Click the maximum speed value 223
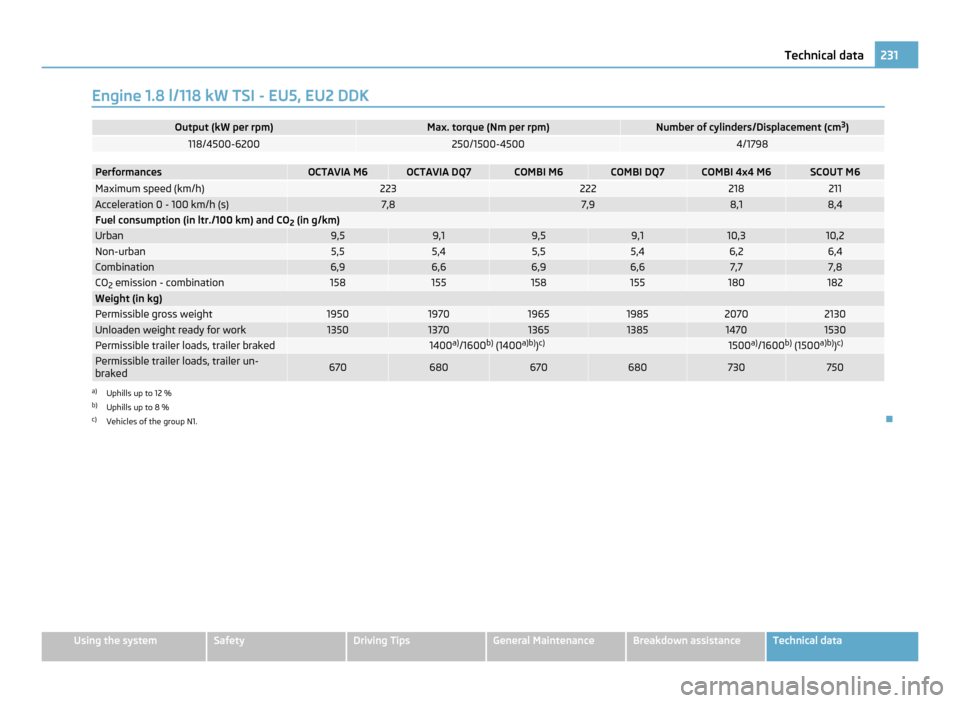The image size is (960, 703). (388, 189)
